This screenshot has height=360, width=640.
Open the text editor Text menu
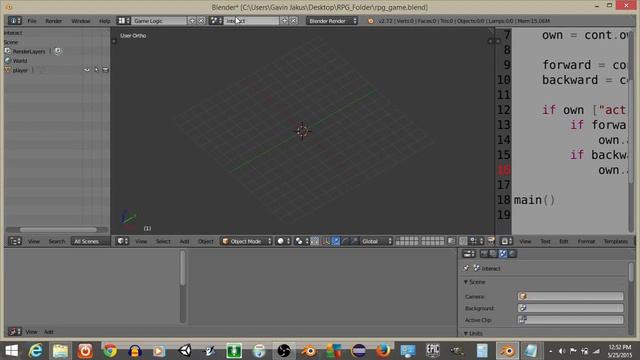545,242
